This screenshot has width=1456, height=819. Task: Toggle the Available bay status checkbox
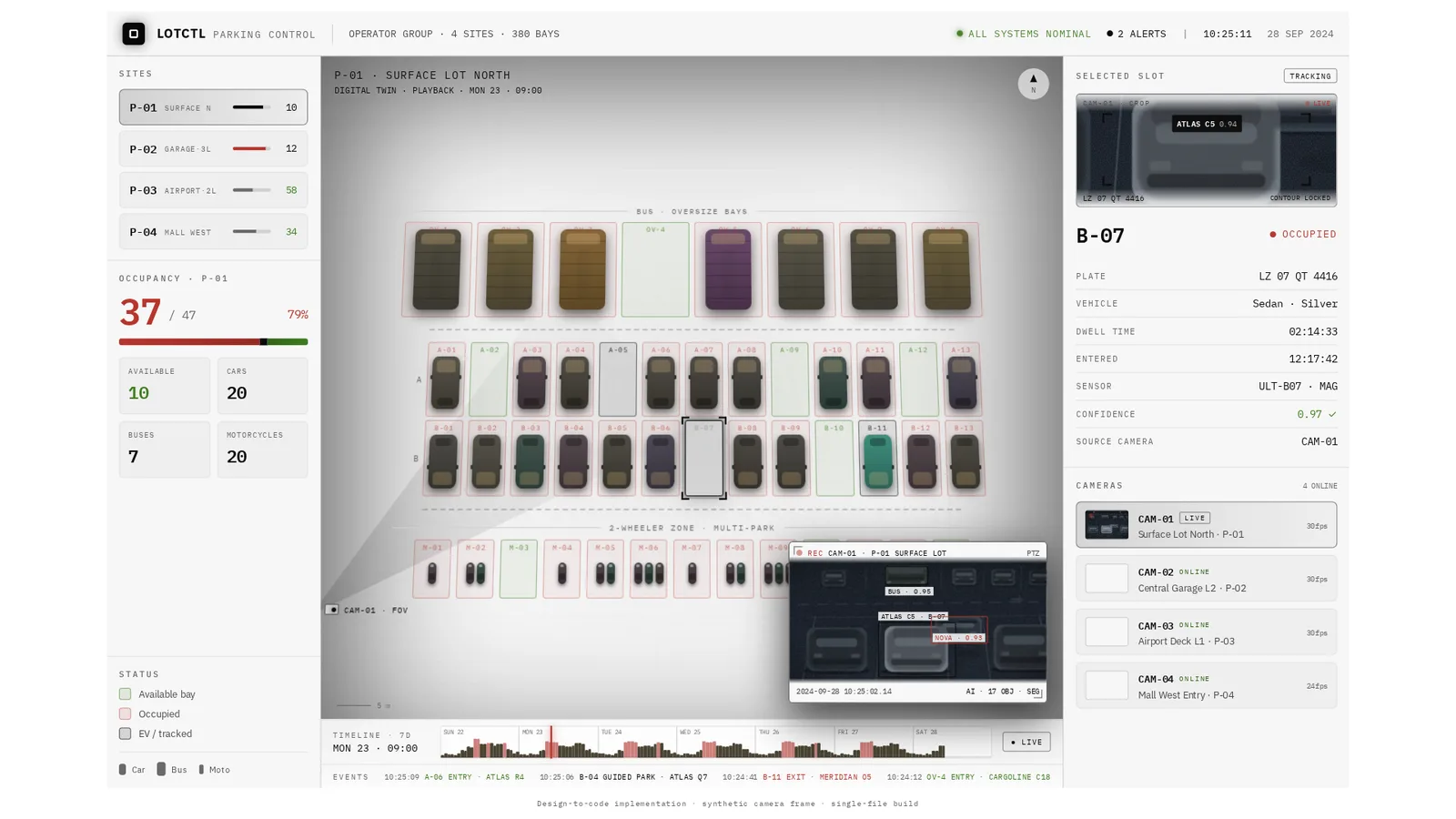125,694
